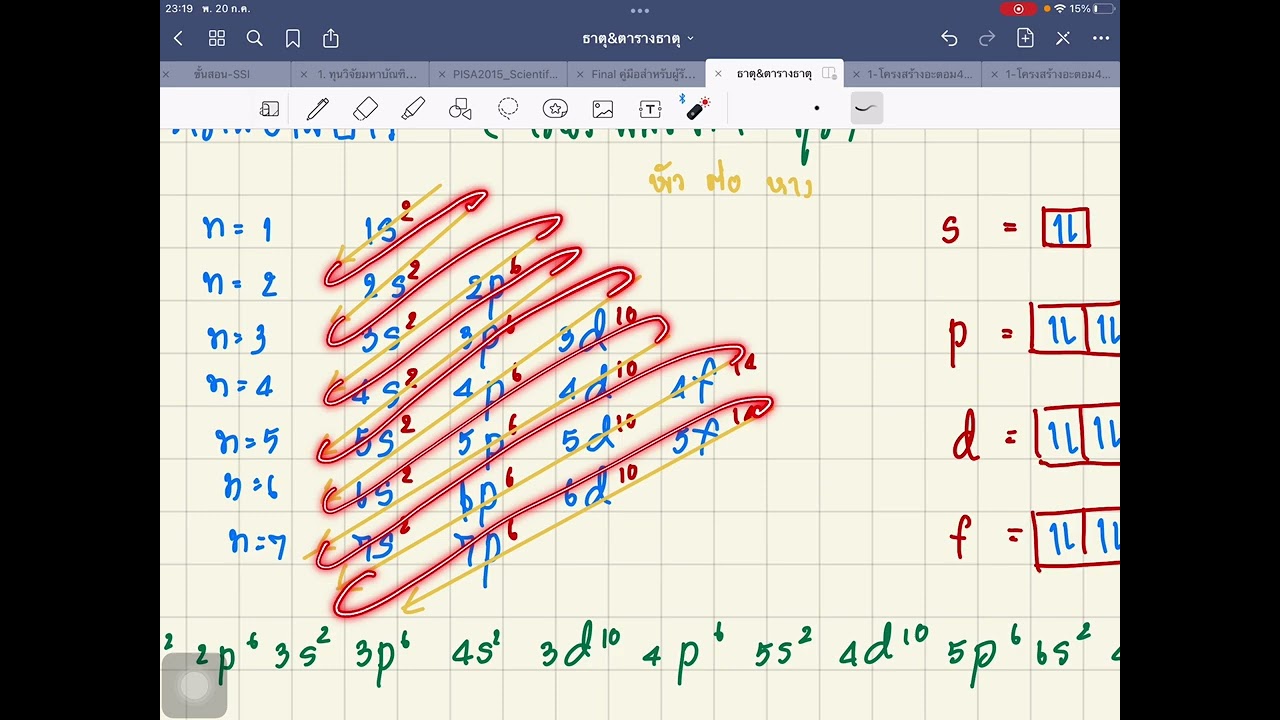Open split view icon on active tab
Image resolution: width=1280 pixels, height=720 pixels.
point(829,74)
